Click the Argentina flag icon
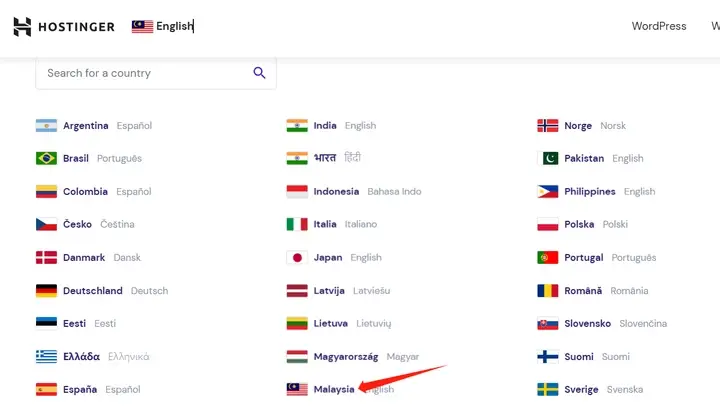This screenshot has height=410, width=720. coord(46,125)
